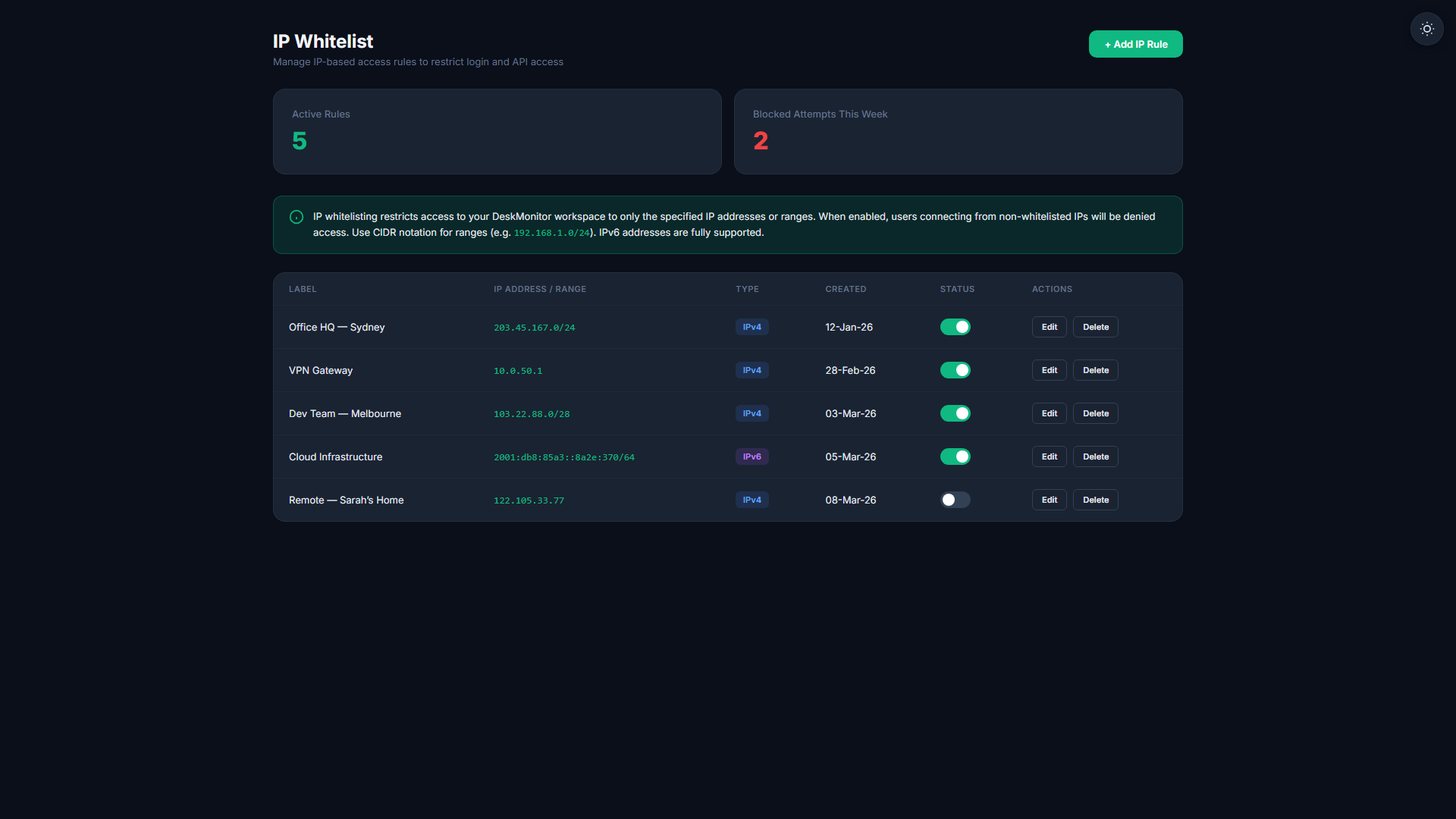Disable the Office HQ — Sydney rule toggle
Screen dimensions: 1456x819
pos(955,327)
